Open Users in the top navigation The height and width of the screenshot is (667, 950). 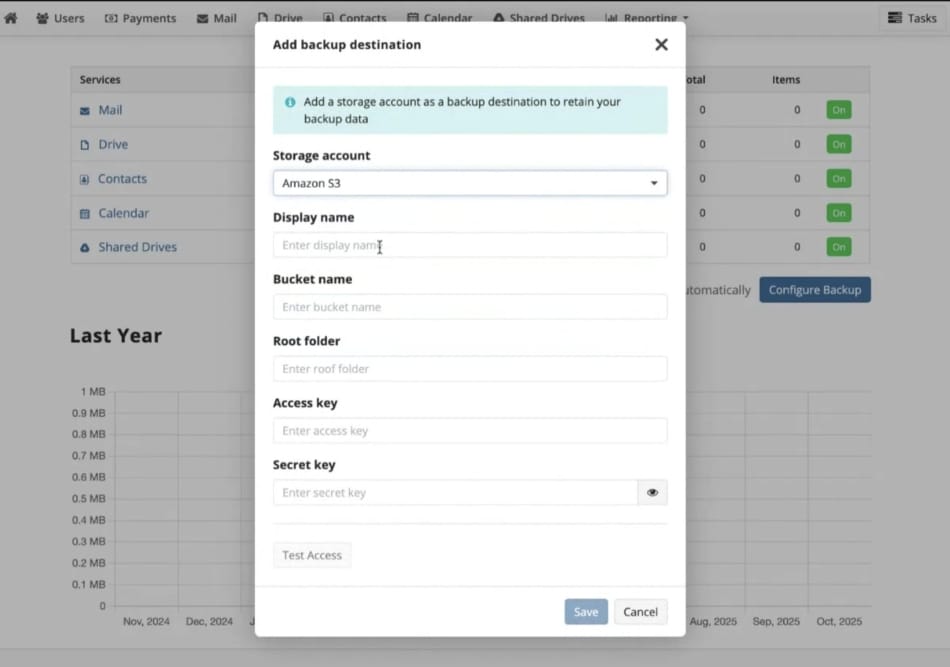tap(60, 18)
